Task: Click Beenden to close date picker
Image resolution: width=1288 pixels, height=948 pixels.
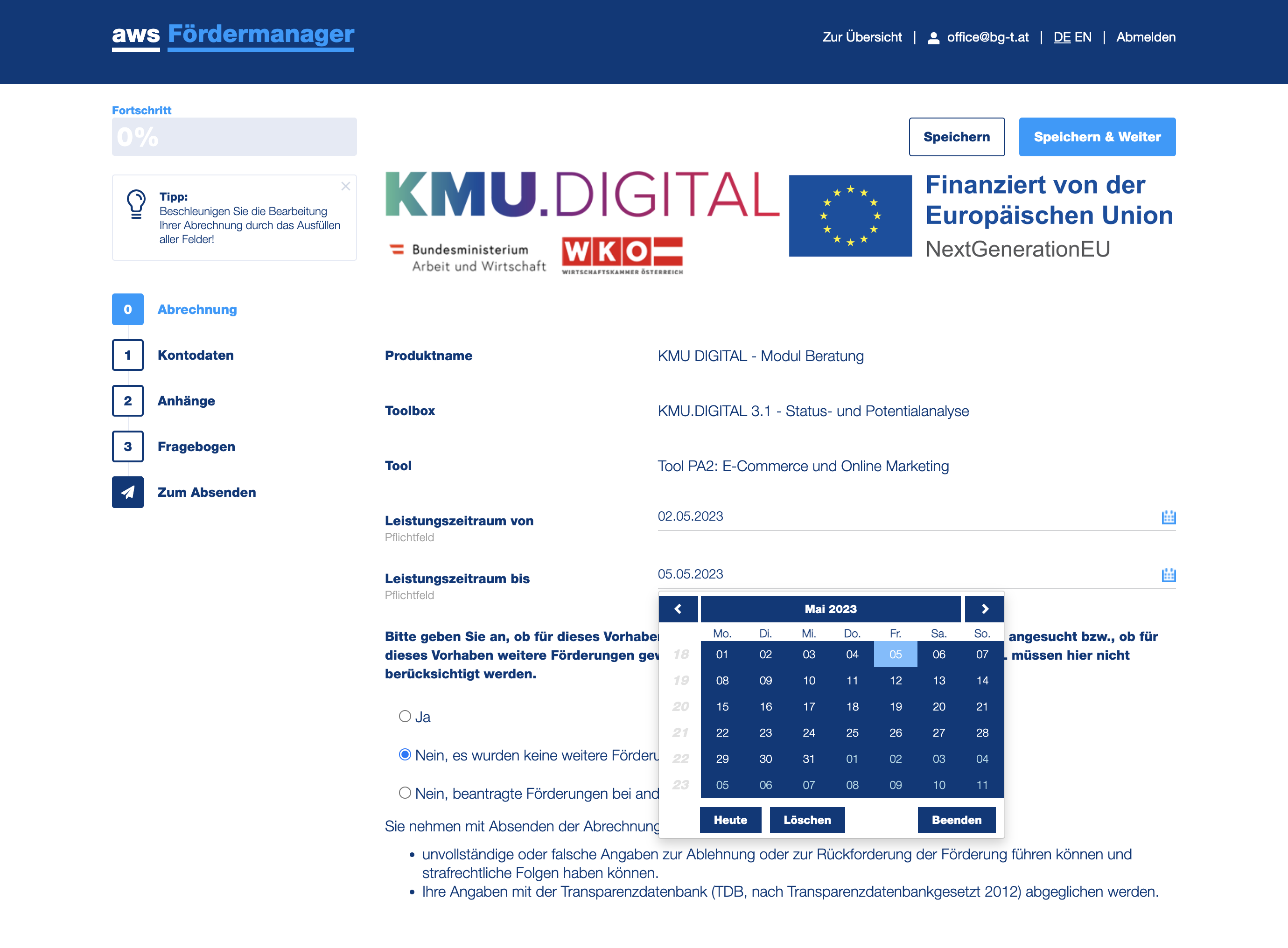Action: click(x=956, y=819)
